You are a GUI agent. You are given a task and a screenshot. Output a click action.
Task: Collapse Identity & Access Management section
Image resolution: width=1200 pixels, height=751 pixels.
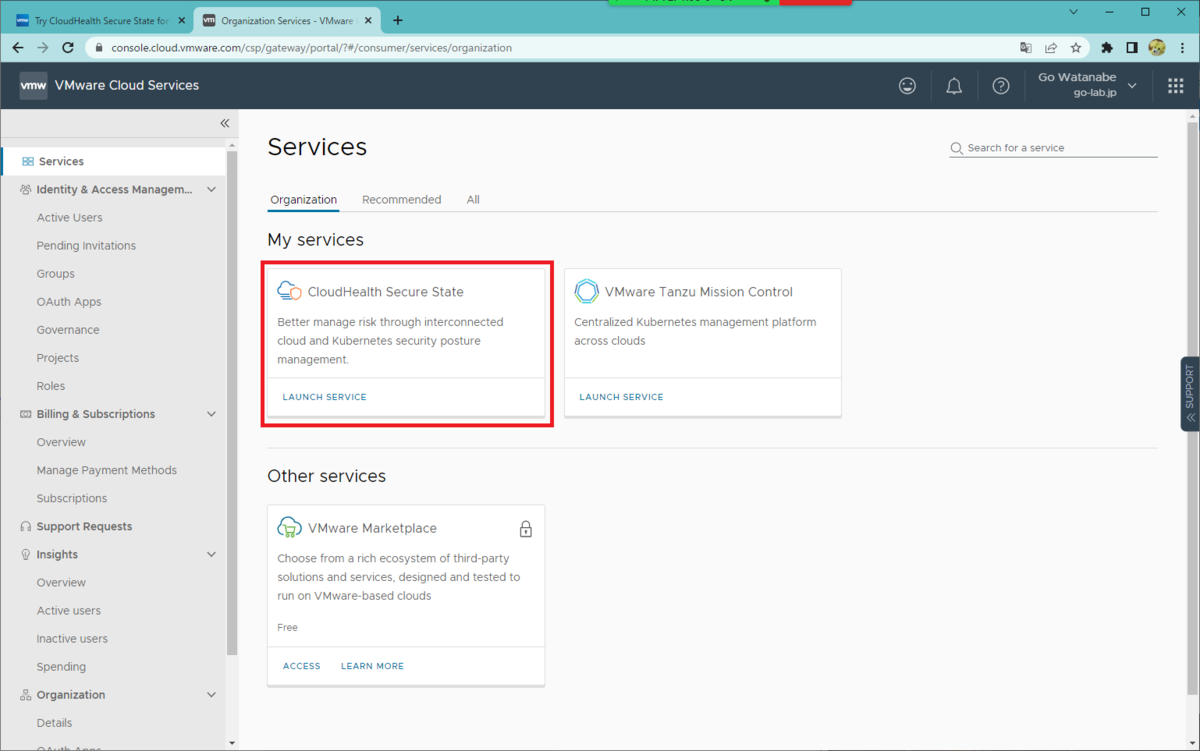coord(211,190)
